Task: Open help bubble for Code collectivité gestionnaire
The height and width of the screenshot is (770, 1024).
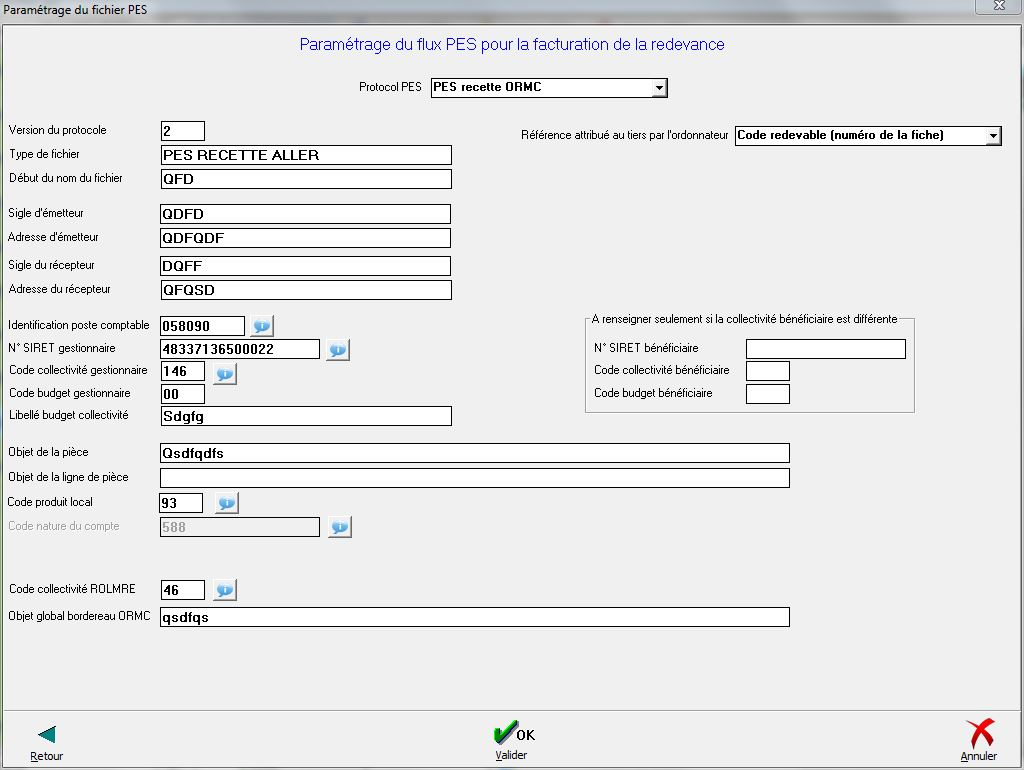Action: click(x=225, y=373)
